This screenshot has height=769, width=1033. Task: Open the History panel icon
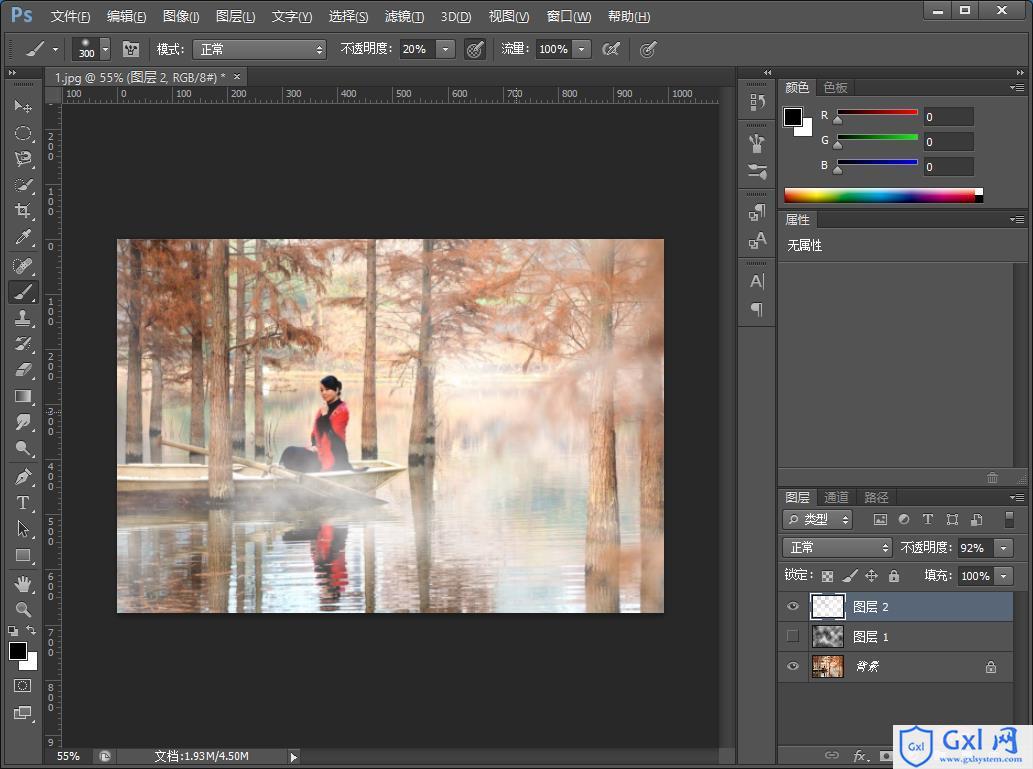pos(757,101)
